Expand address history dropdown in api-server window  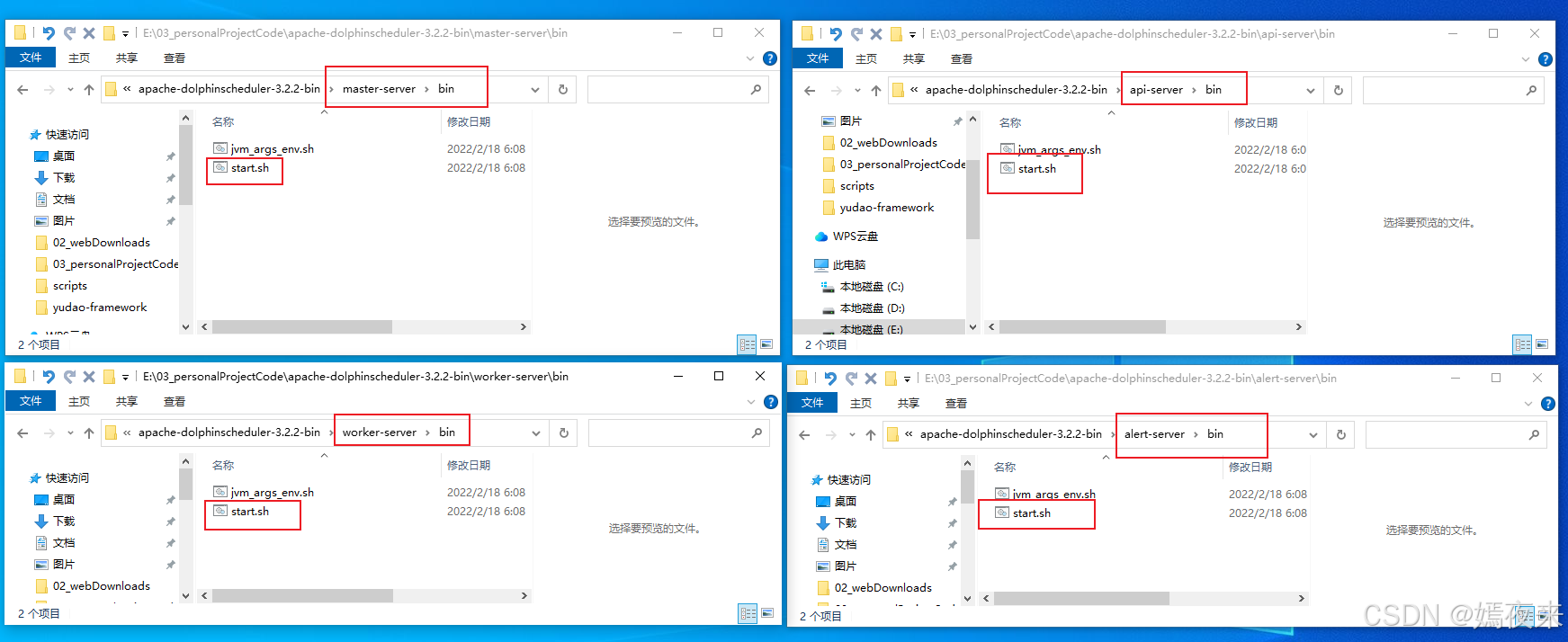tap(1311, 90)
